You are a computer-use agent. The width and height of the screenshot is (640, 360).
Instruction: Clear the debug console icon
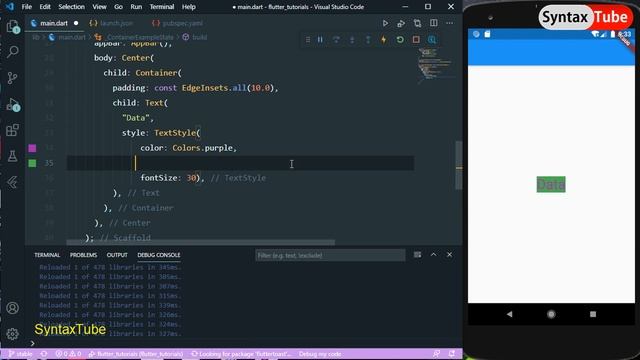(x=417, y=255)
